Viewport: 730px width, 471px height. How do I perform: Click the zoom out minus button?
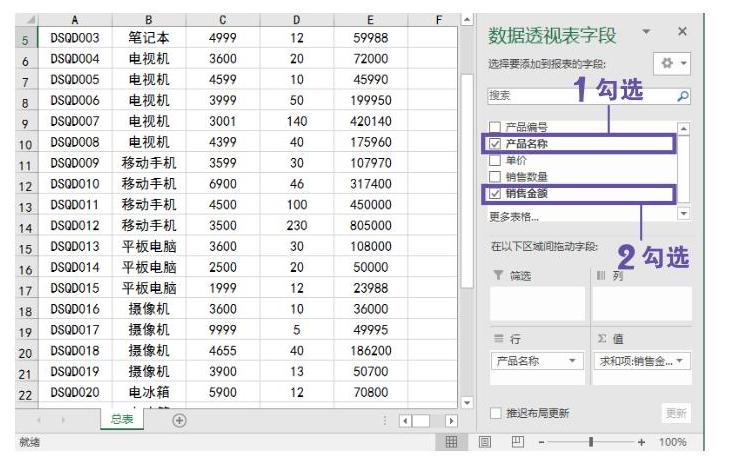[541, 442]
